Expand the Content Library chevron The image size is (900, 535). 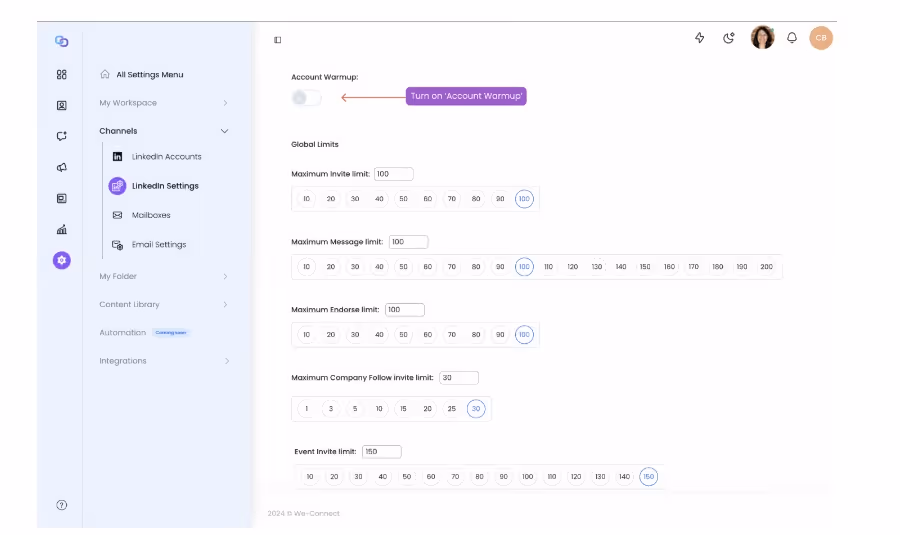pyautogui.click(x=225, y=304)
